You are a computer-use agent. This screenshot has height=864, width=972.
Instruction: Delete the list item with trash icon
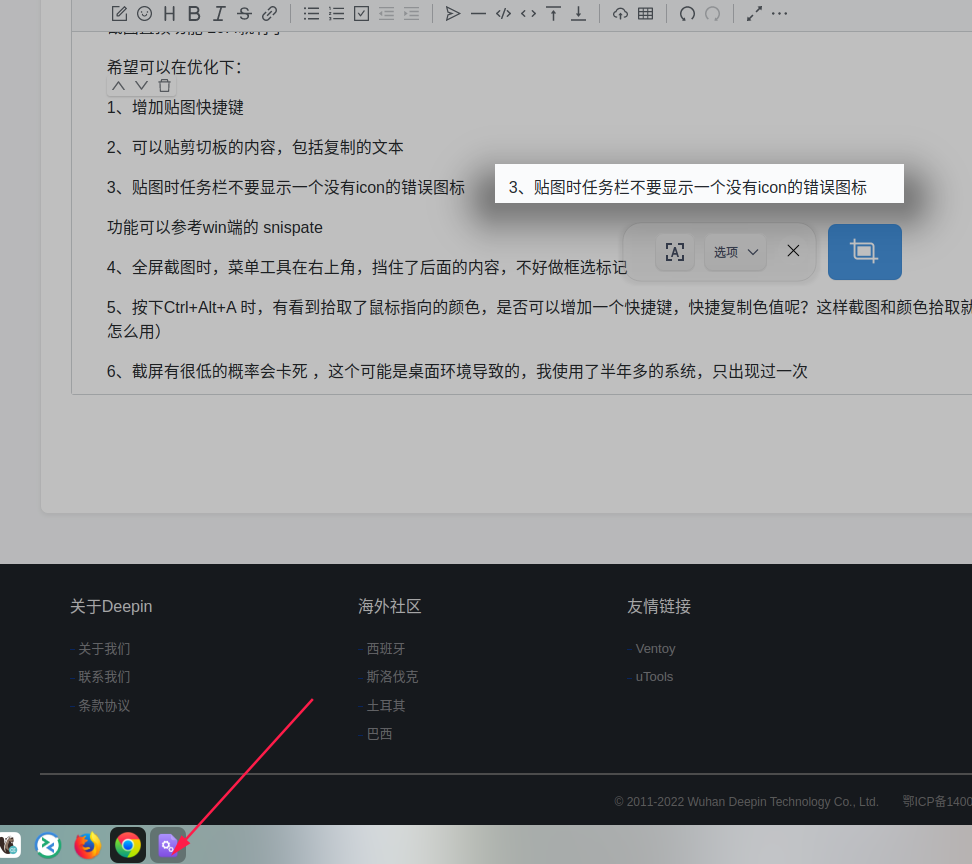(164, 86)
